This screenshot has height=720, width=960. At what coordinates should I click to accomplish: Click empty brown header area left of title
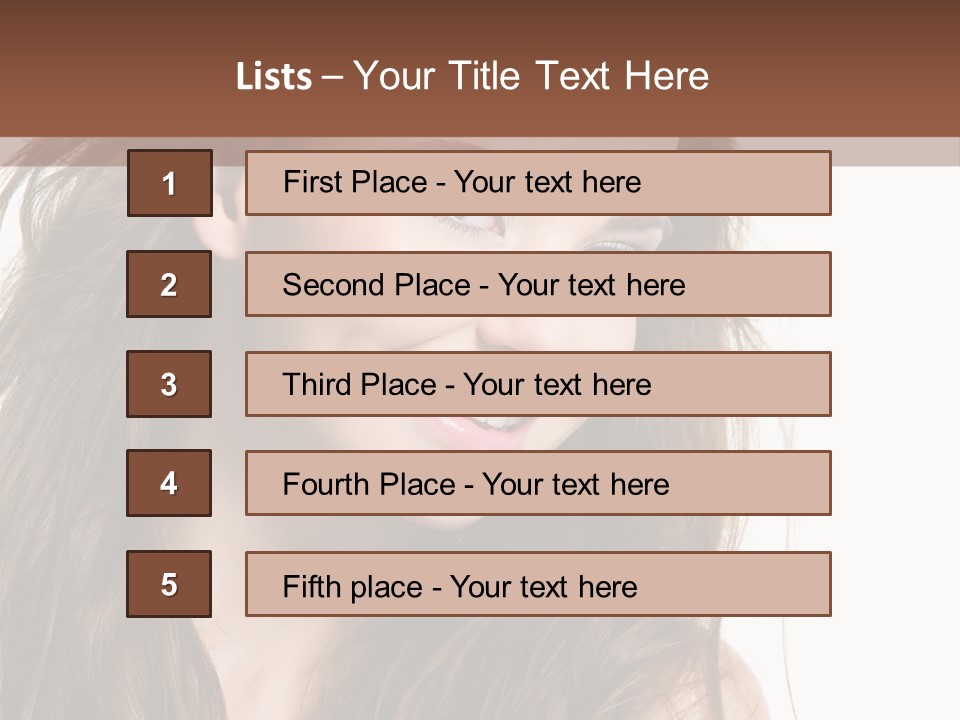click(110, 76)
